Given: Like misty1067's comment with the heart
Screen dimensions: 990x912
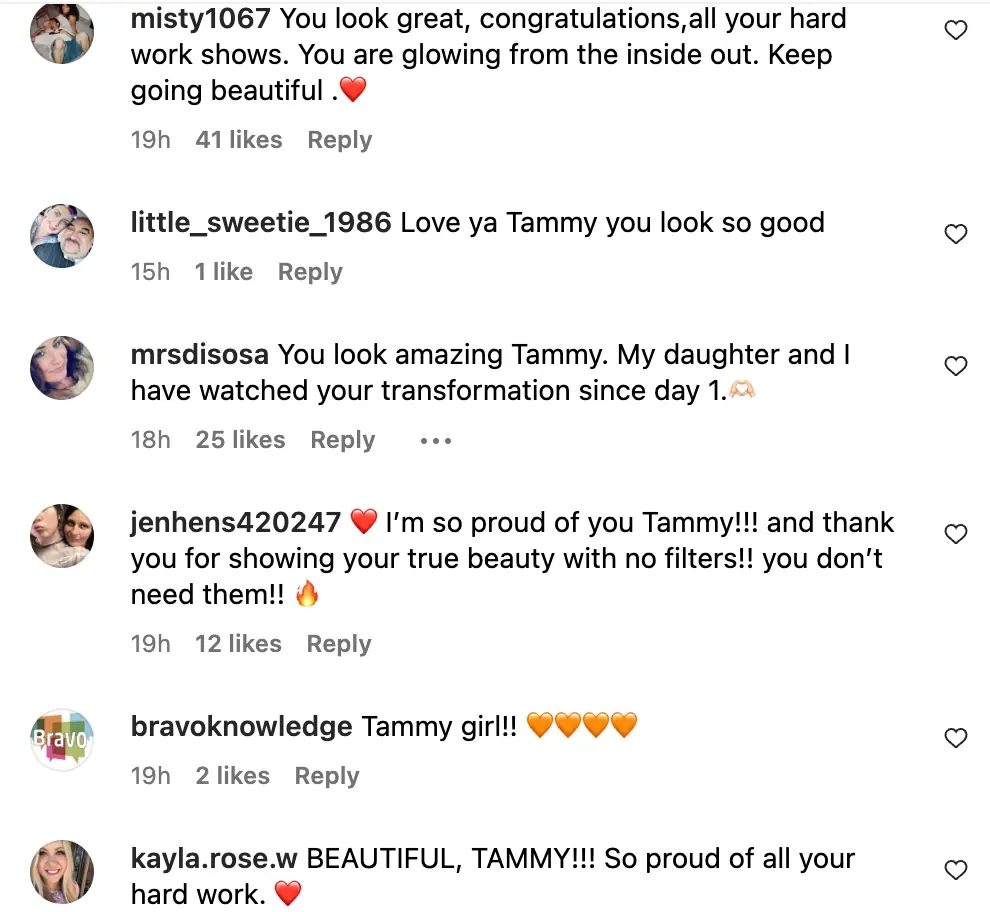Looking at the screenshot, I should (x=956, y=31).
